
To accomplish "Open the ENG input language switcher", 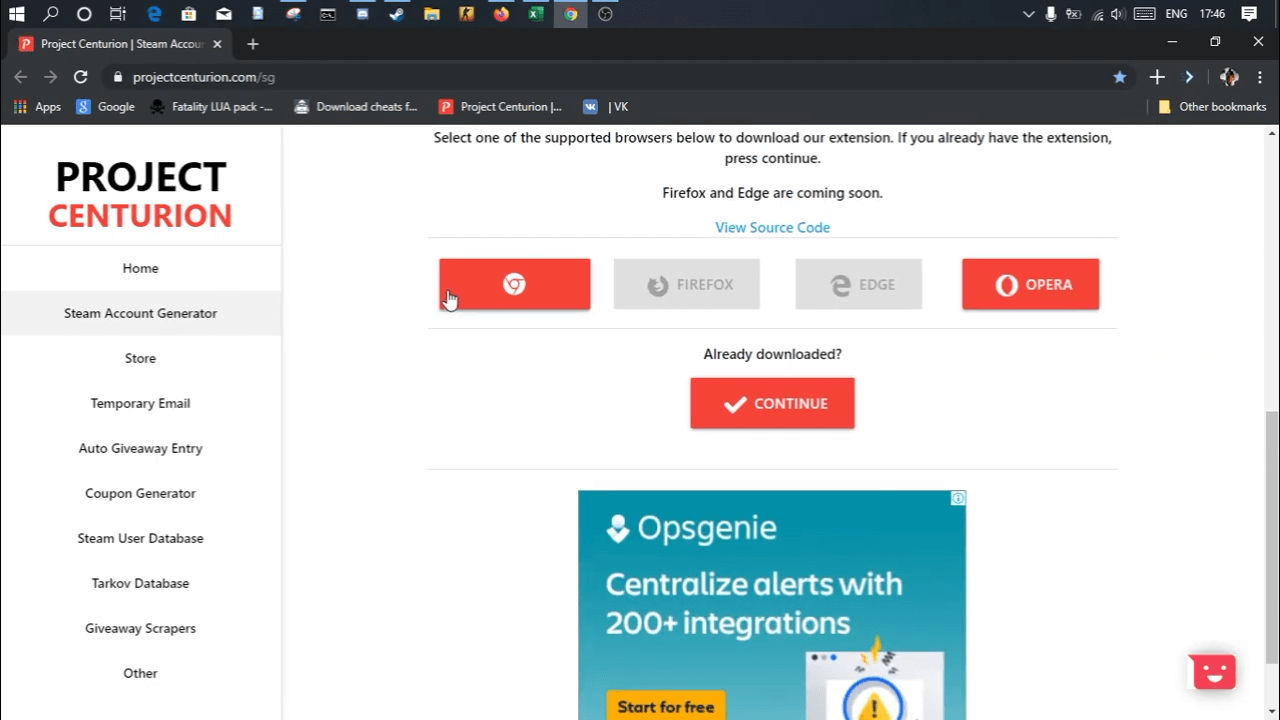I will (1176, 14).
